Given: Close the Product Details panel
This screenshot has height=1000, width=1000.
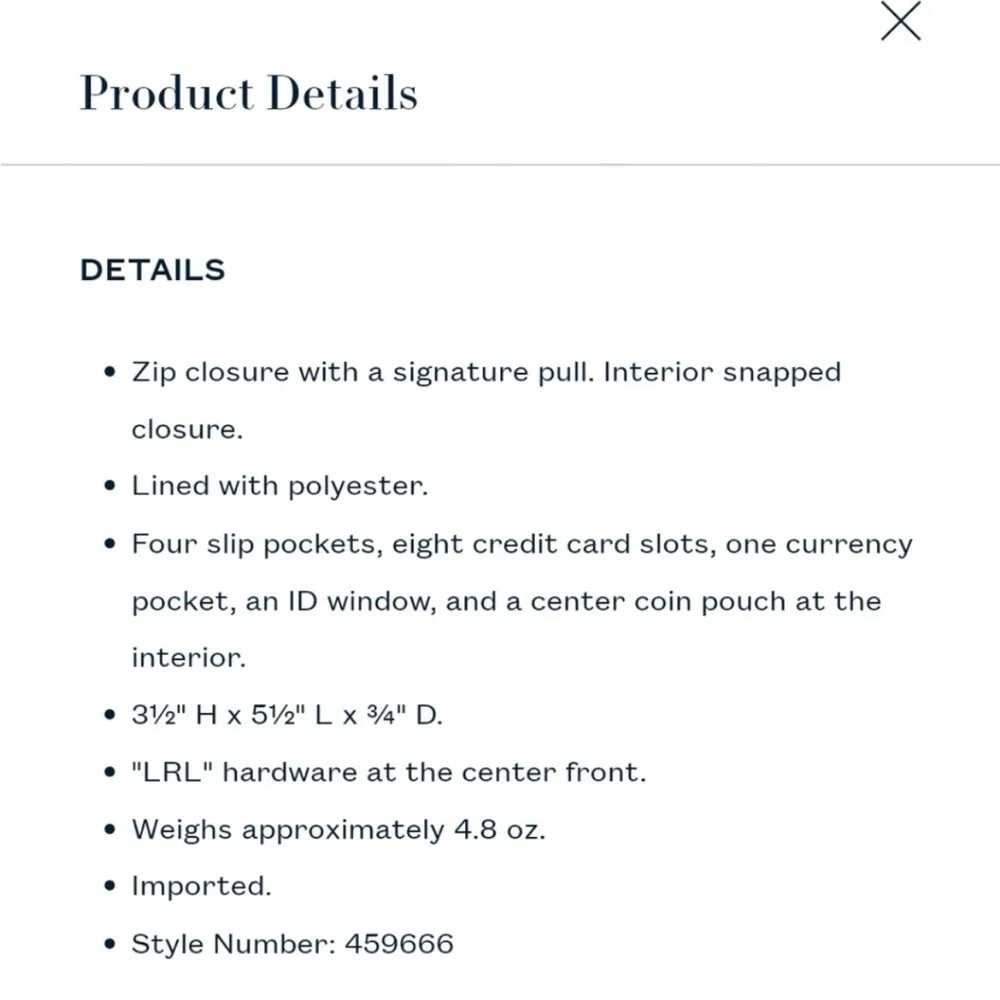Looking at the screenshot, I should 900,22.
